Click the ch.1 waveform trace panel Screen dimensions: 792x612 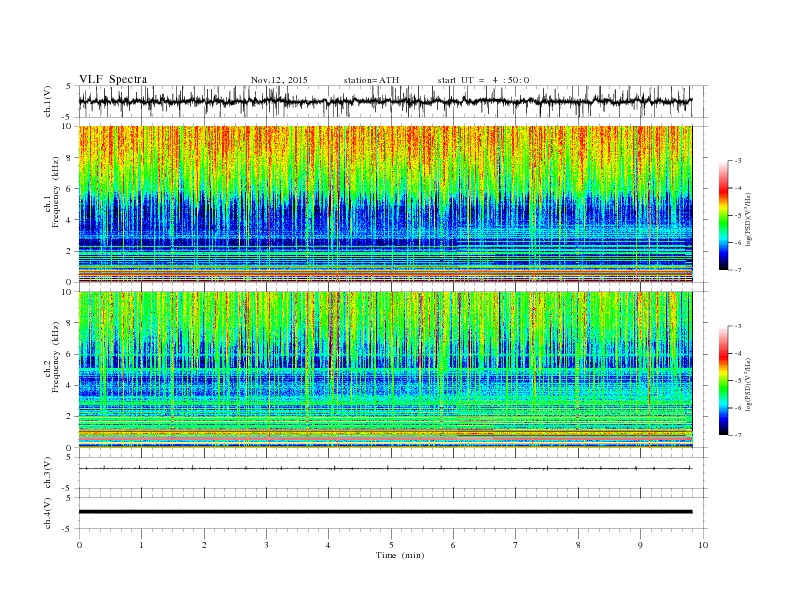(x=392, y=101)
